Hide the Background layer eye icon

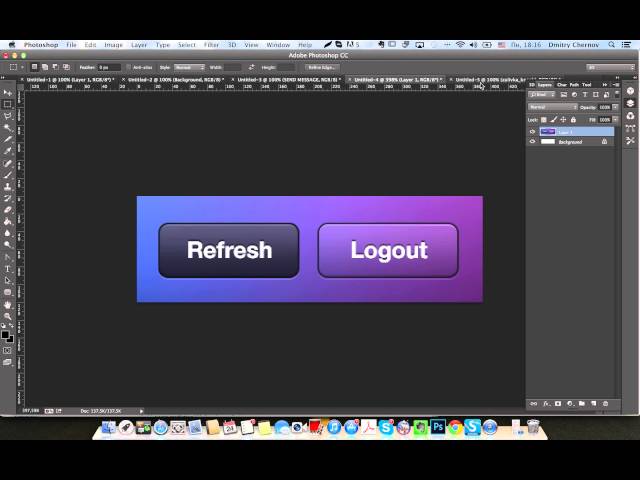point(532,142)
